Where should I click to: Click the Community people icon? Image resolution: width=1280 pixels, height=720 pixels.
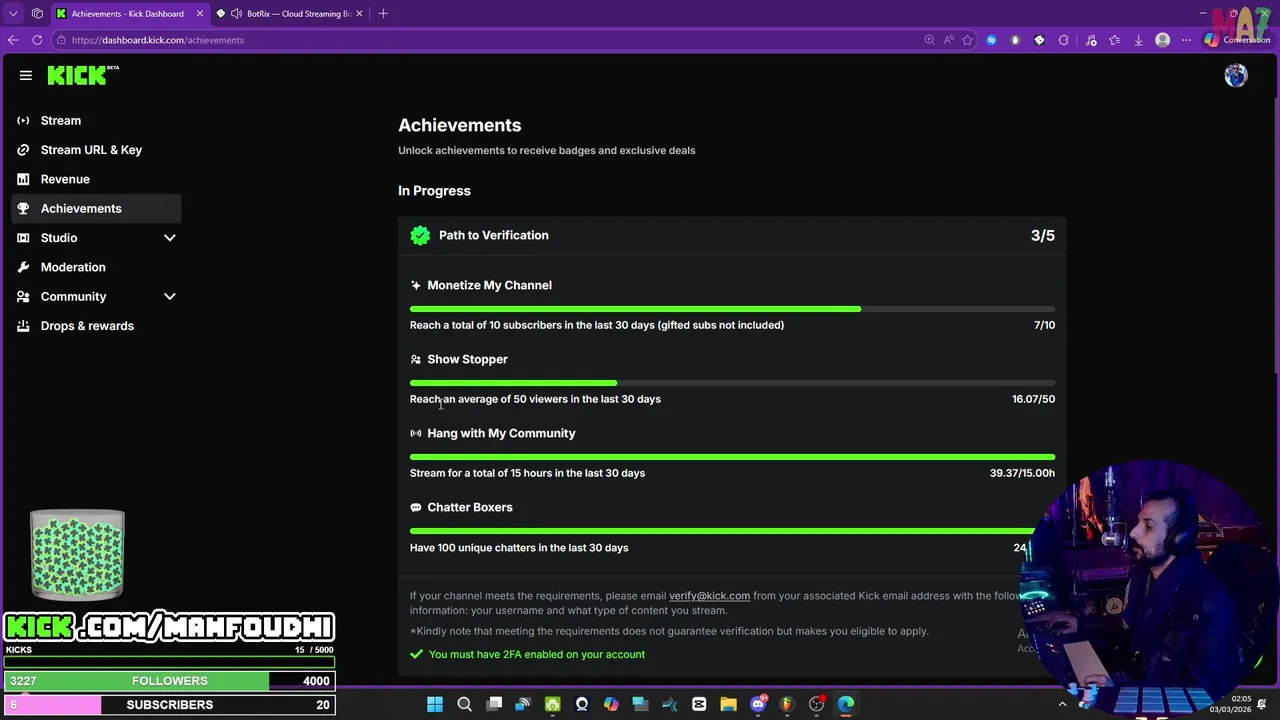tap(23, 297)
